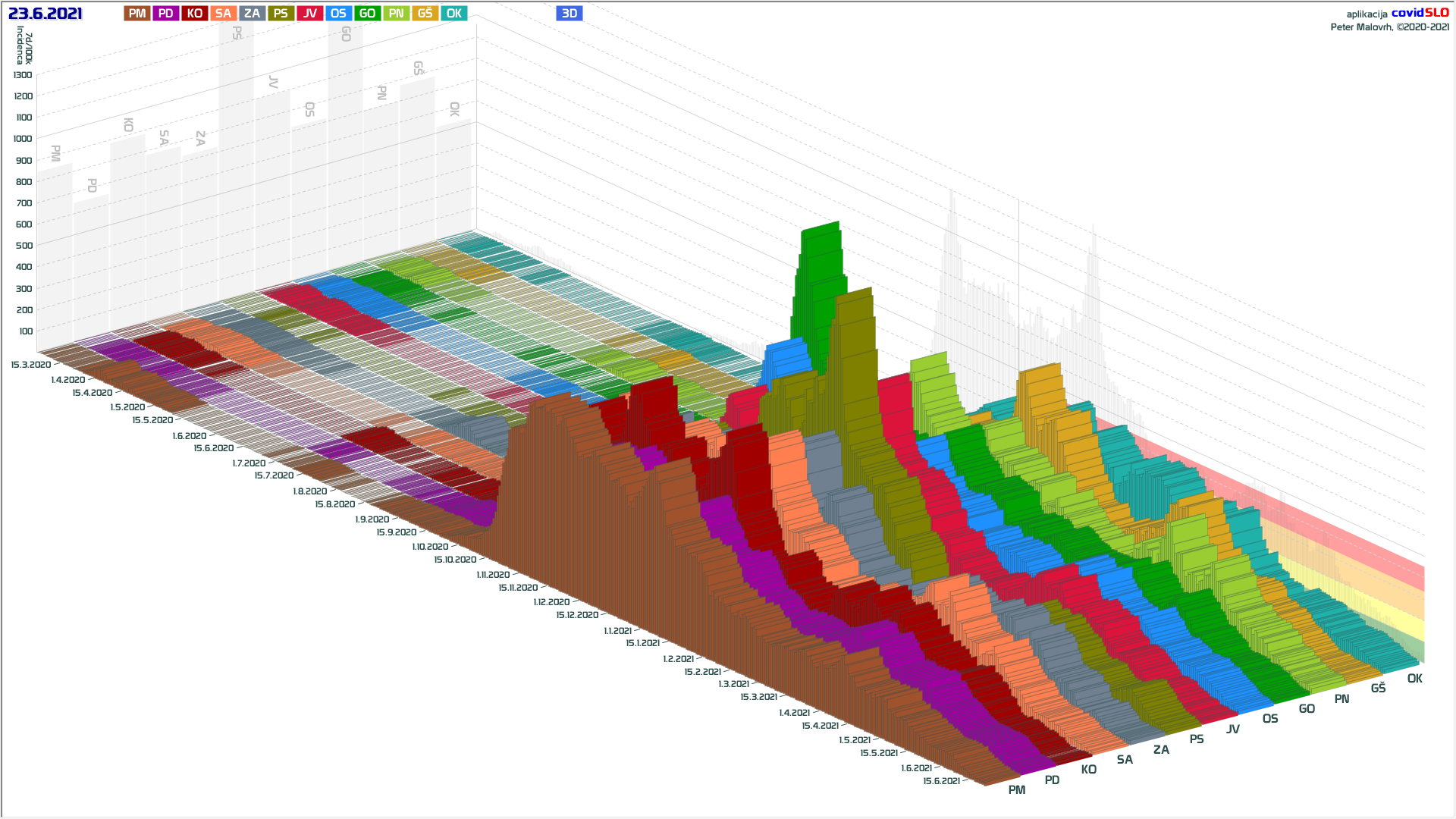Viewport: 1456px width, 819px height.
Task: Toggle the OK teal legend button
Action: click(x=453, y=14)
